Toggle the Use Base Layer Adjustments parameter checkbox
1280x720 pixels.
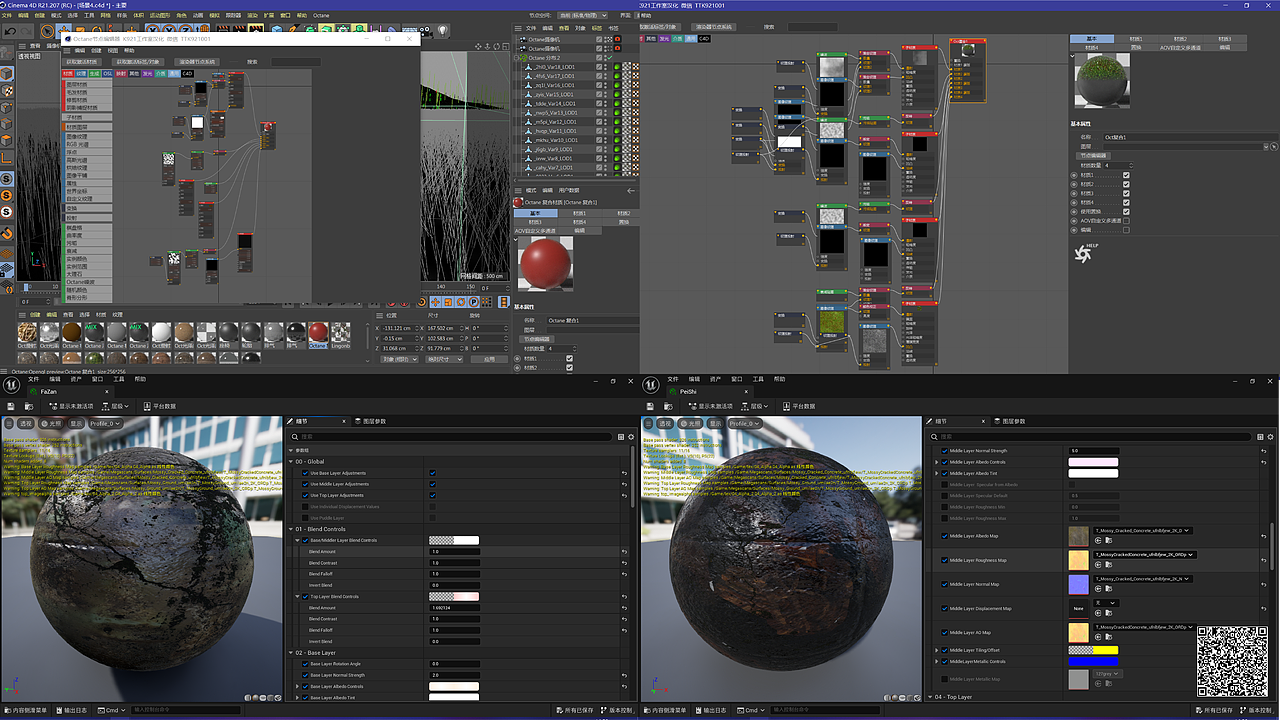pos(305,473)
